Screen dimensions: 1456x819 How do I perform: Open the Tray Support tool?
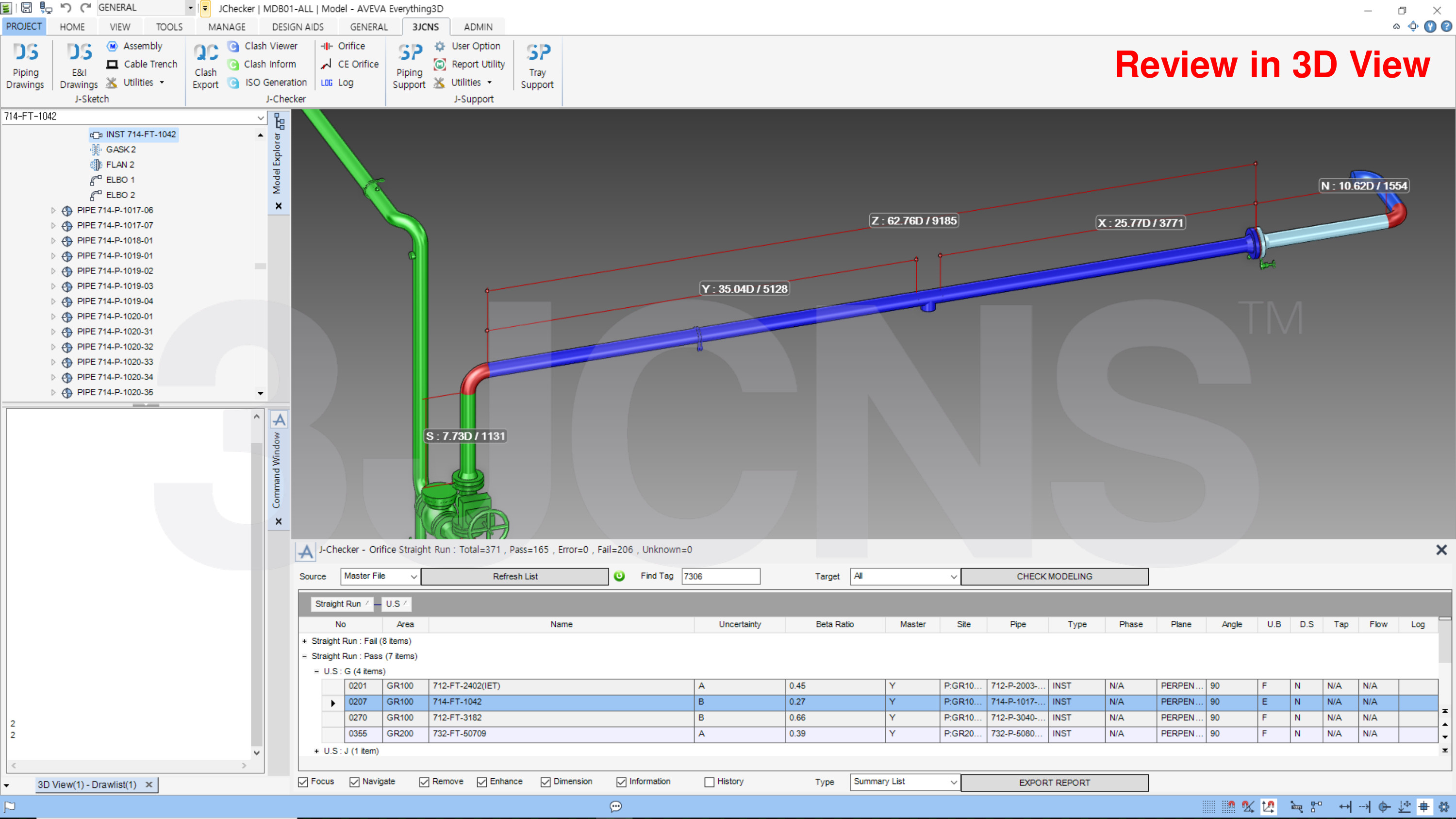[x=538, y=65]
